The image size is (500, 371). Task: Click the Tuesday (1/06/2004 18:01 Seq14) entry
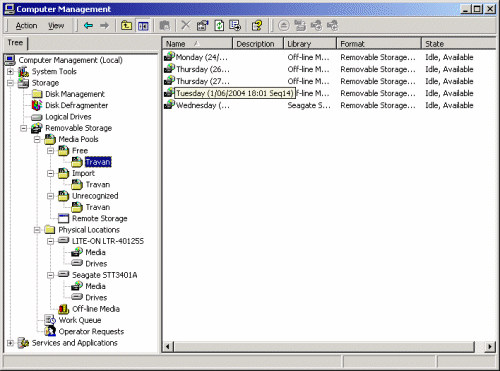(235, 93)
